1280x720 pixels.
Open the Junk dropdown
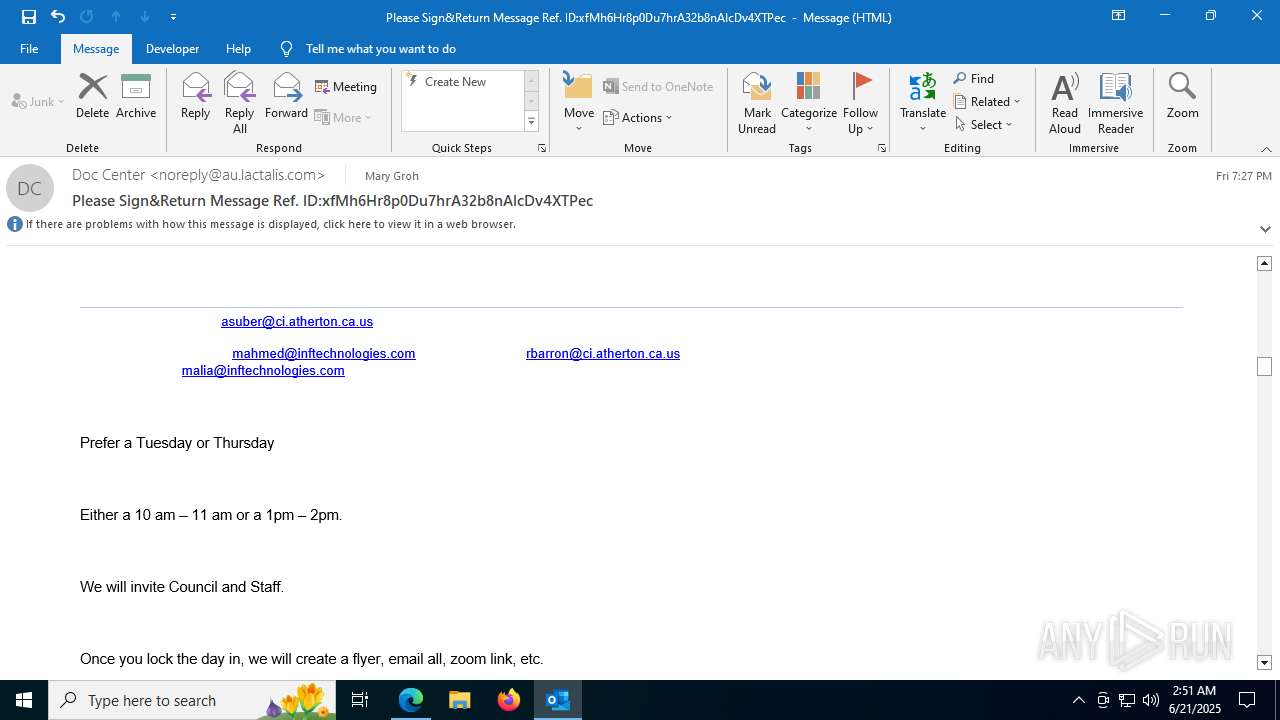38,101
